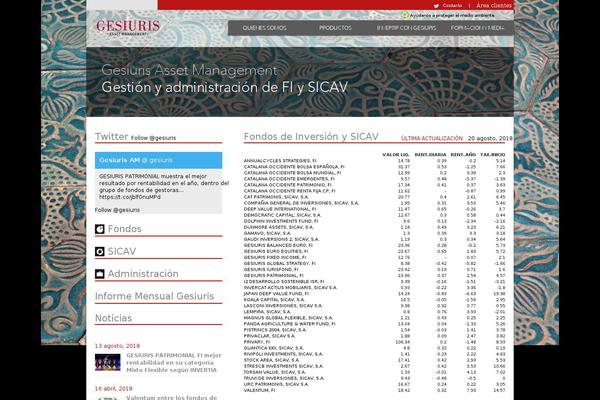
Task: Open the Valentum entre los fondos news
Action: coord(171,397)
